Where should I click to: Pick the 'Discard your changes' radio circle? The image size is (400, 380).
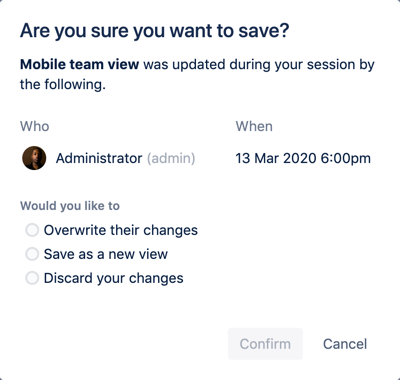coord(32,278)
